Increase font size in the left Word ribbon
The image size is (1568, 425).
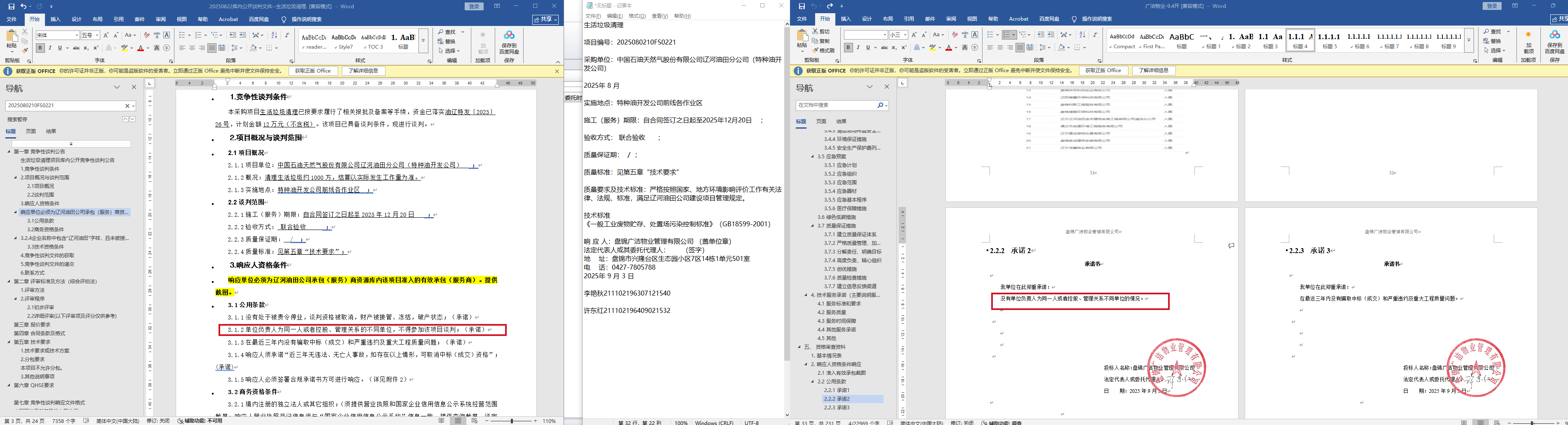tap(106, 35)
